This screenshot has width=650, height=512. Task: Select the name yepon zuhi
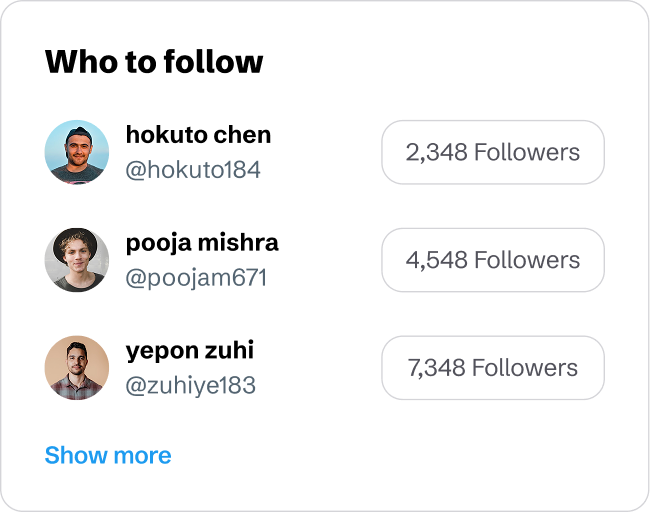(x=189, y=351)
